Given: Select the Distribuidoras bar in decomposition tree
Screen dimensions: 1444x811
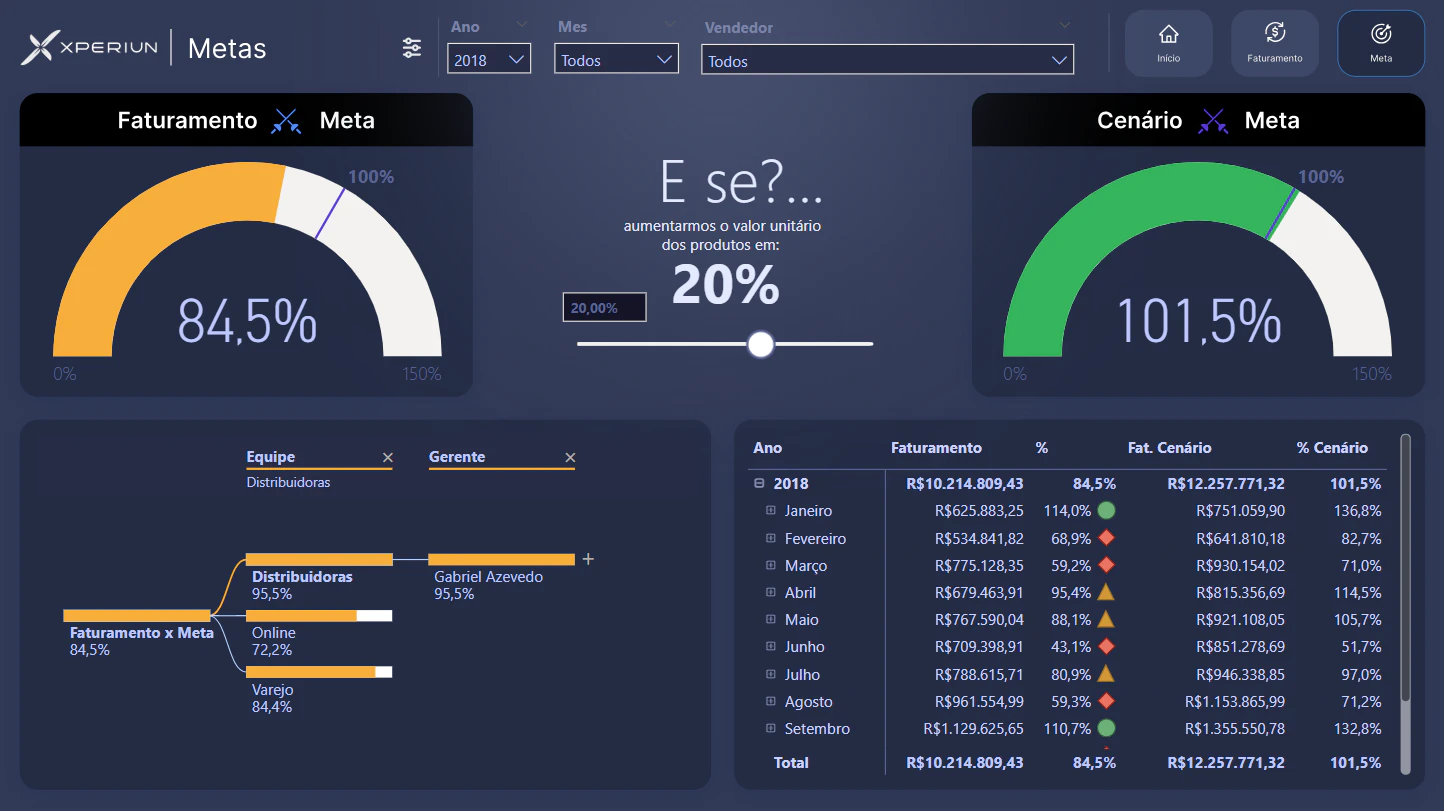Looking at the screenshot, I should pos(319,559).
